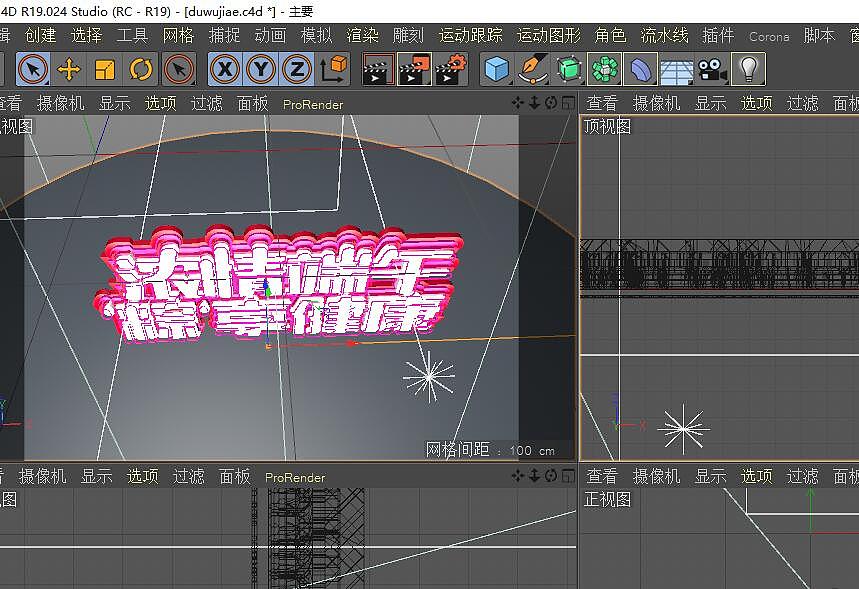
Task: Toggle bottom-left viewport maximize icon
Action: click(x=569, y=476)
